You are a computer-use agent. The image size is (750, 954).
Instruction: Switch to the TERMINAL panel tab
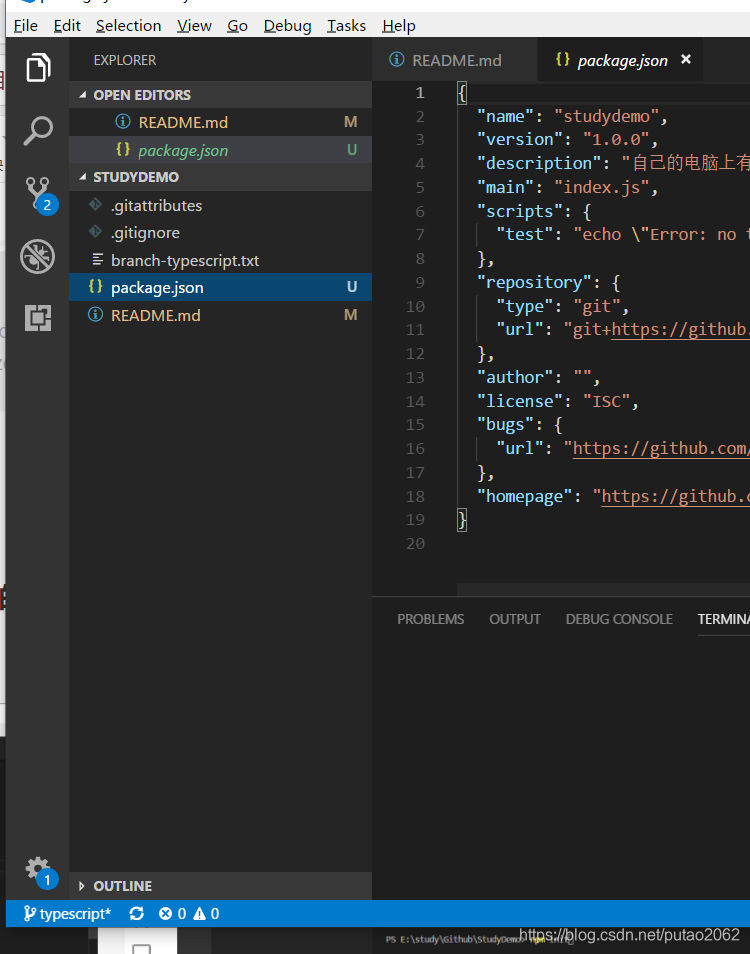[723, 619]
